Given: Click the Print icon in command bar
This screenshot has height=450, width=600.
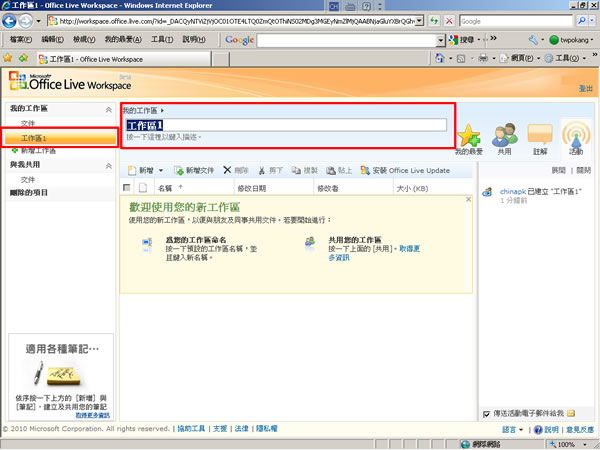Looking at the screenshot, I should point(483,58).
